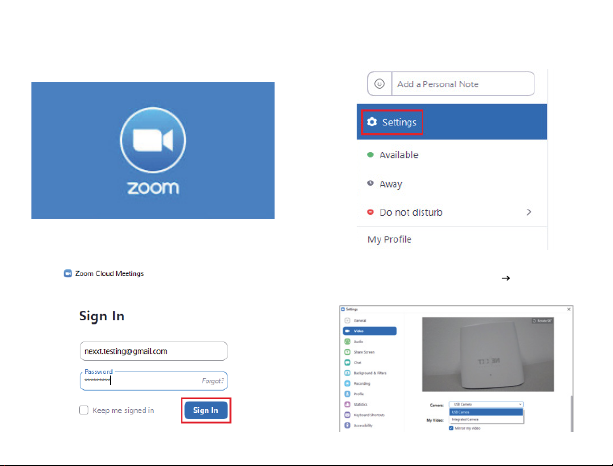Open My Profile from the menu
The height and width of the screenshot is (466, 613).
[x=389, y=239]
